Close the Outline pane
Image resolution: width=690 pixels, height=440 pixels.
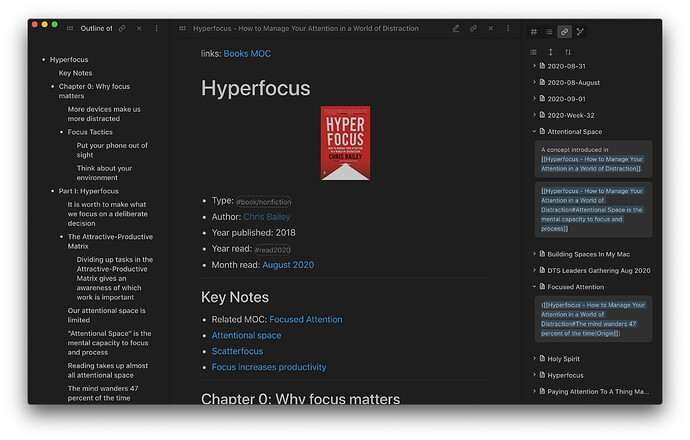(139, 28)
